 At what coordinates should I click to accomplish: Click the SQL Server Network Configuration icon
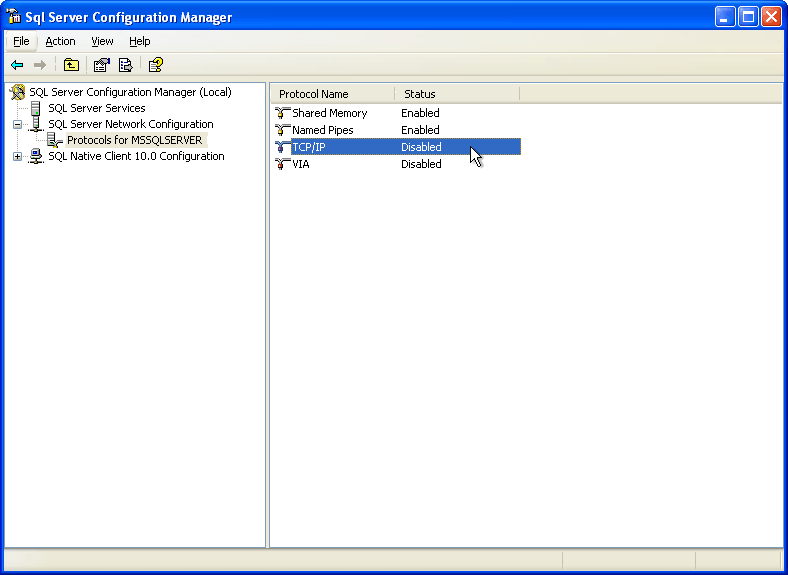(36, 124)
